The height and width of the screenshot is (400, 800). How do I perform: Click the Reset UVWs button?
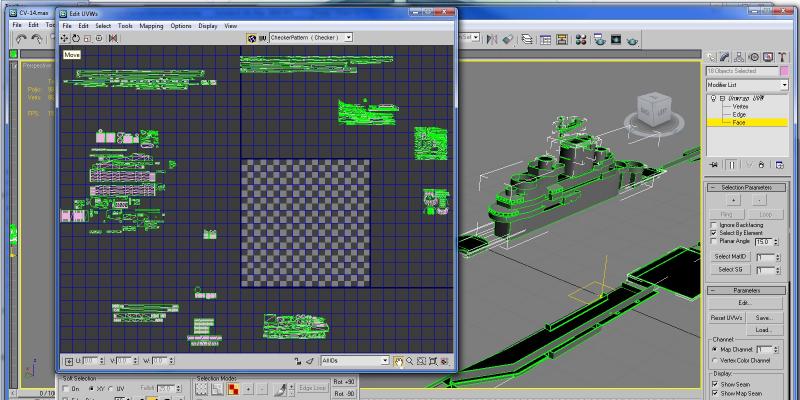point(727,317)
